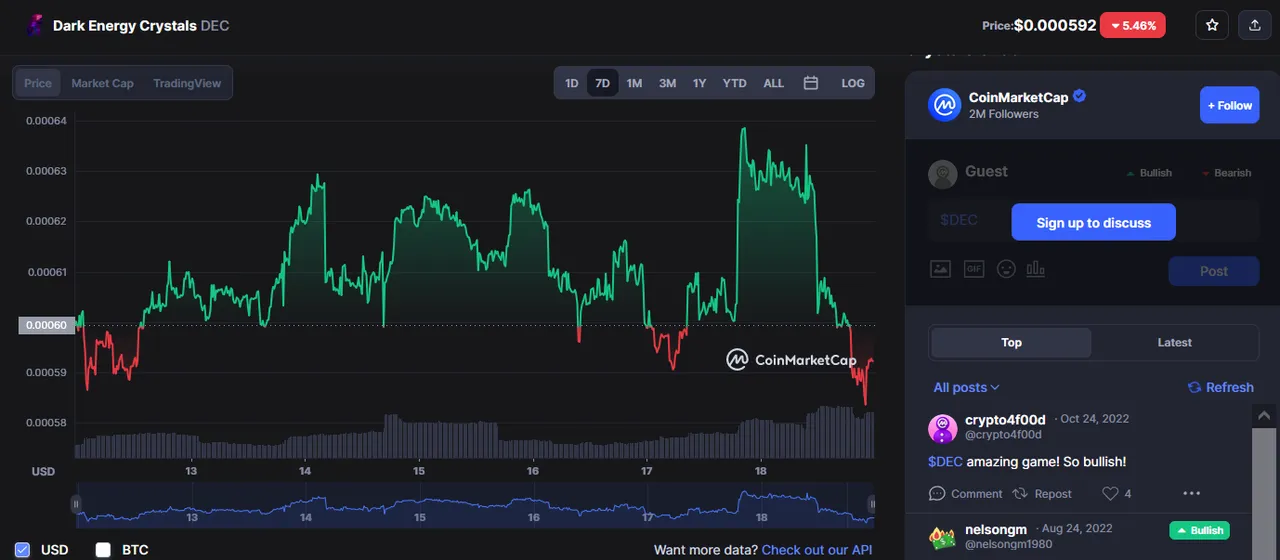This screenshot has height=560, width=1280.
Task: Click the CoinMarketCap verified badge
Action: pyautogui.click(x=1080, y=97)
